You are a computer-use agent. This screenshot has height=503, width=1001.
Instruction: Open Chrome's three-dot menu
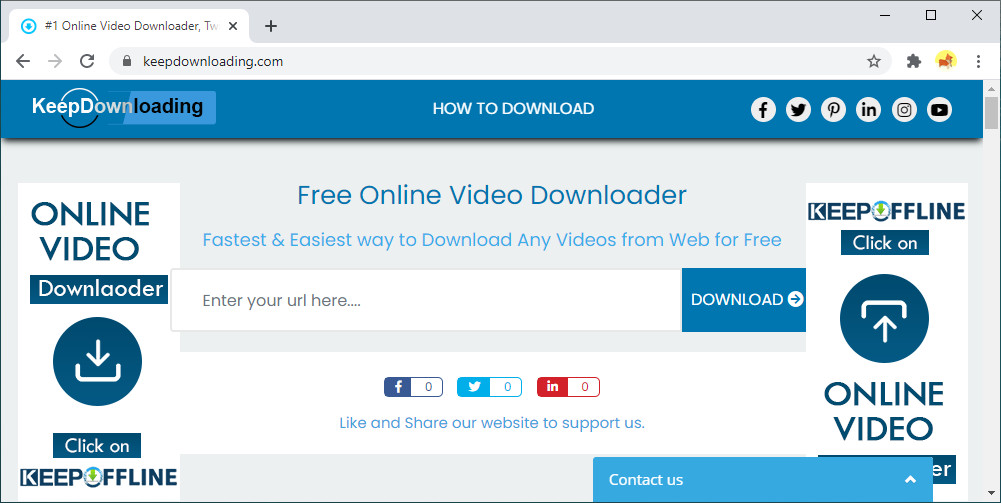[x=978, y=61]
